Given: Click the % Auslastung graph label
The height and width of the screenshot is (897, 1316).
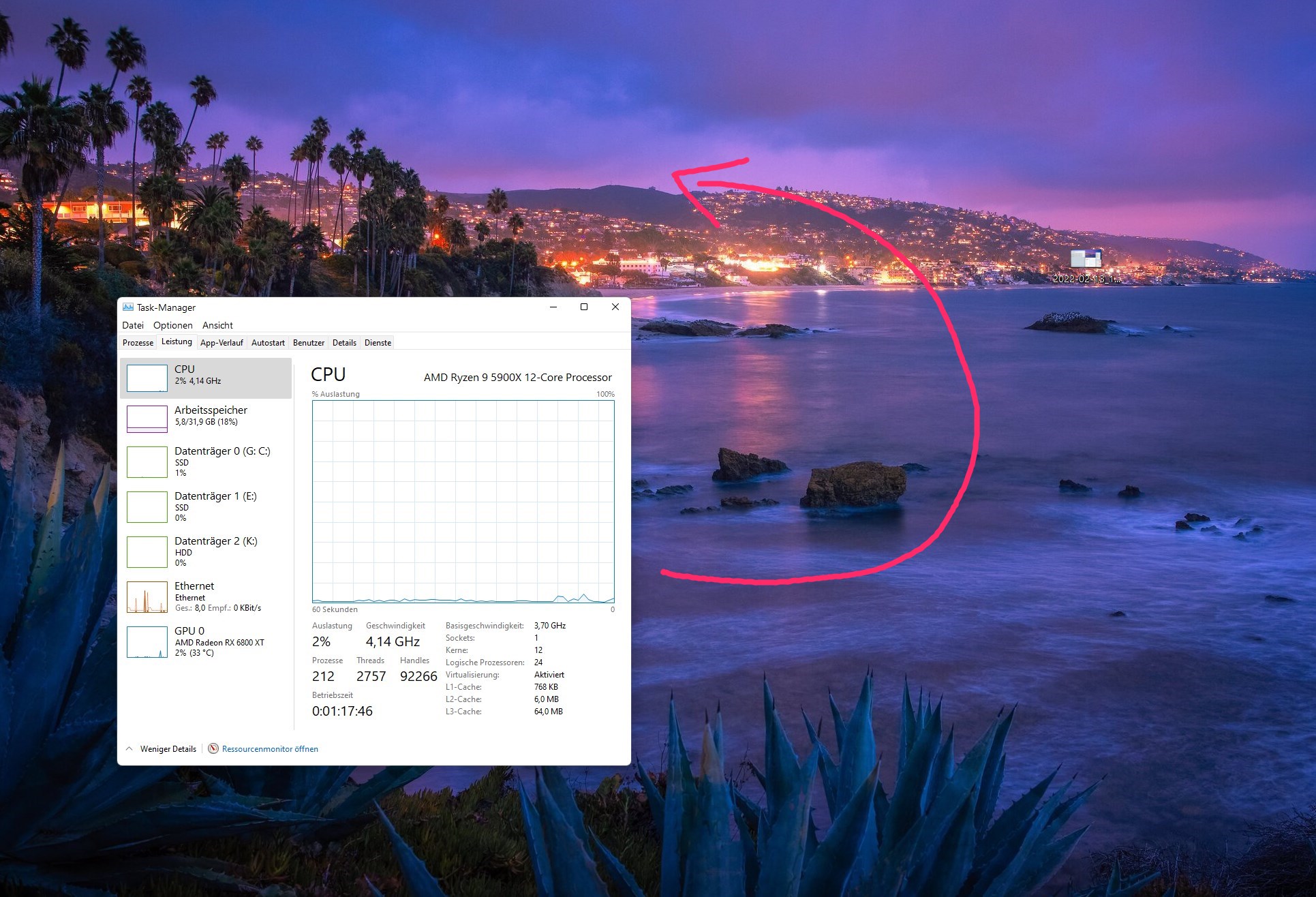Looking at the screenshot, I should click(335, 394).
